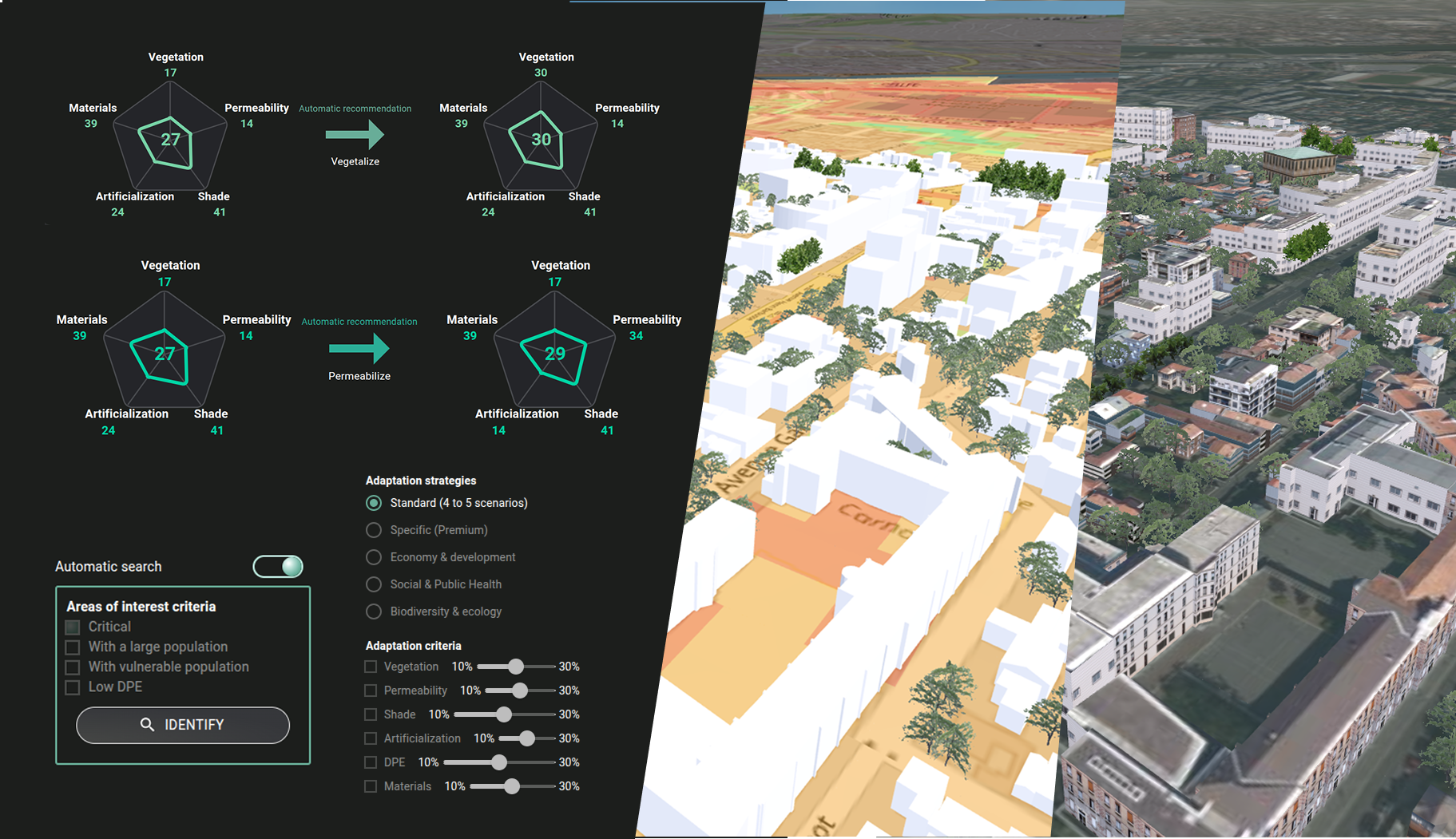Toggle the Automatic search switch
The width and height of the screenshot is (1456, 839).
point(278,567)
